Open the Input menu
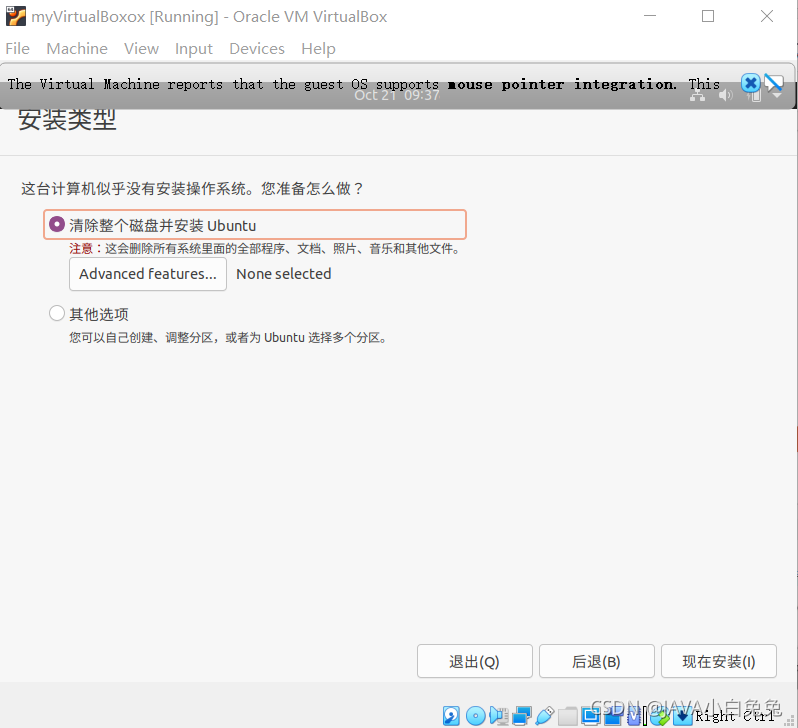 [x=193, y=49]
